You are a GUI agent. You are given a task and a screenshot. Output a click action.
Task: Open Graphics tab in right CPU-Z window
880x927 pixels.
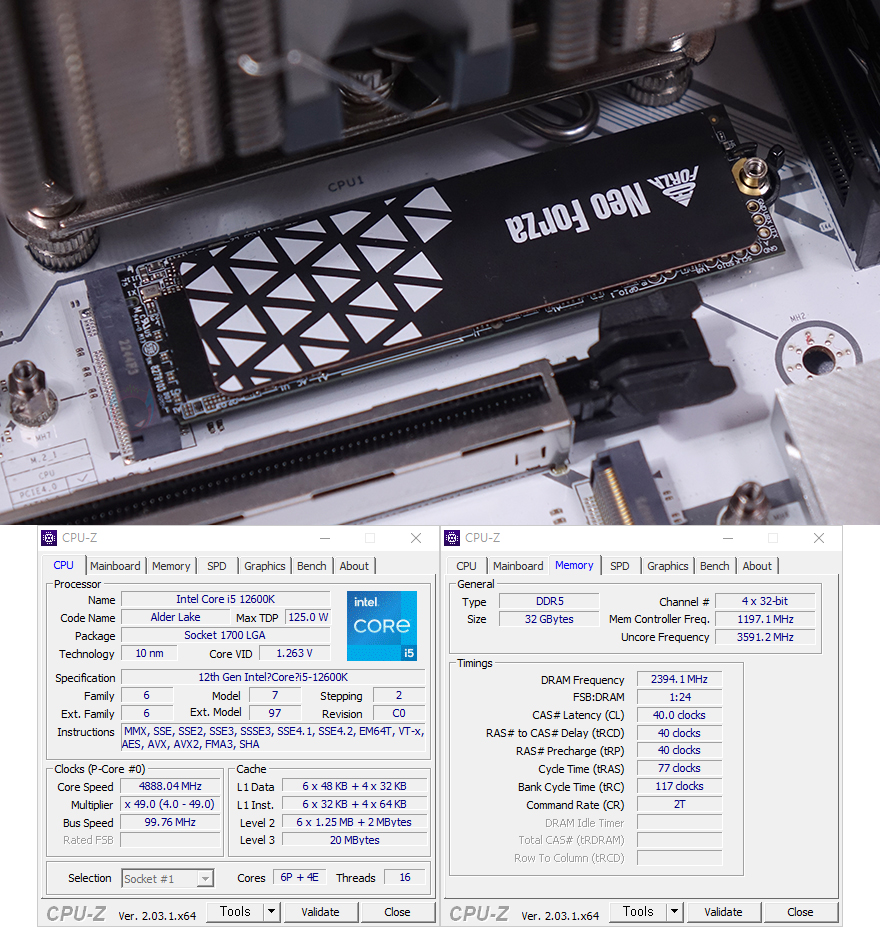(667, 566)
